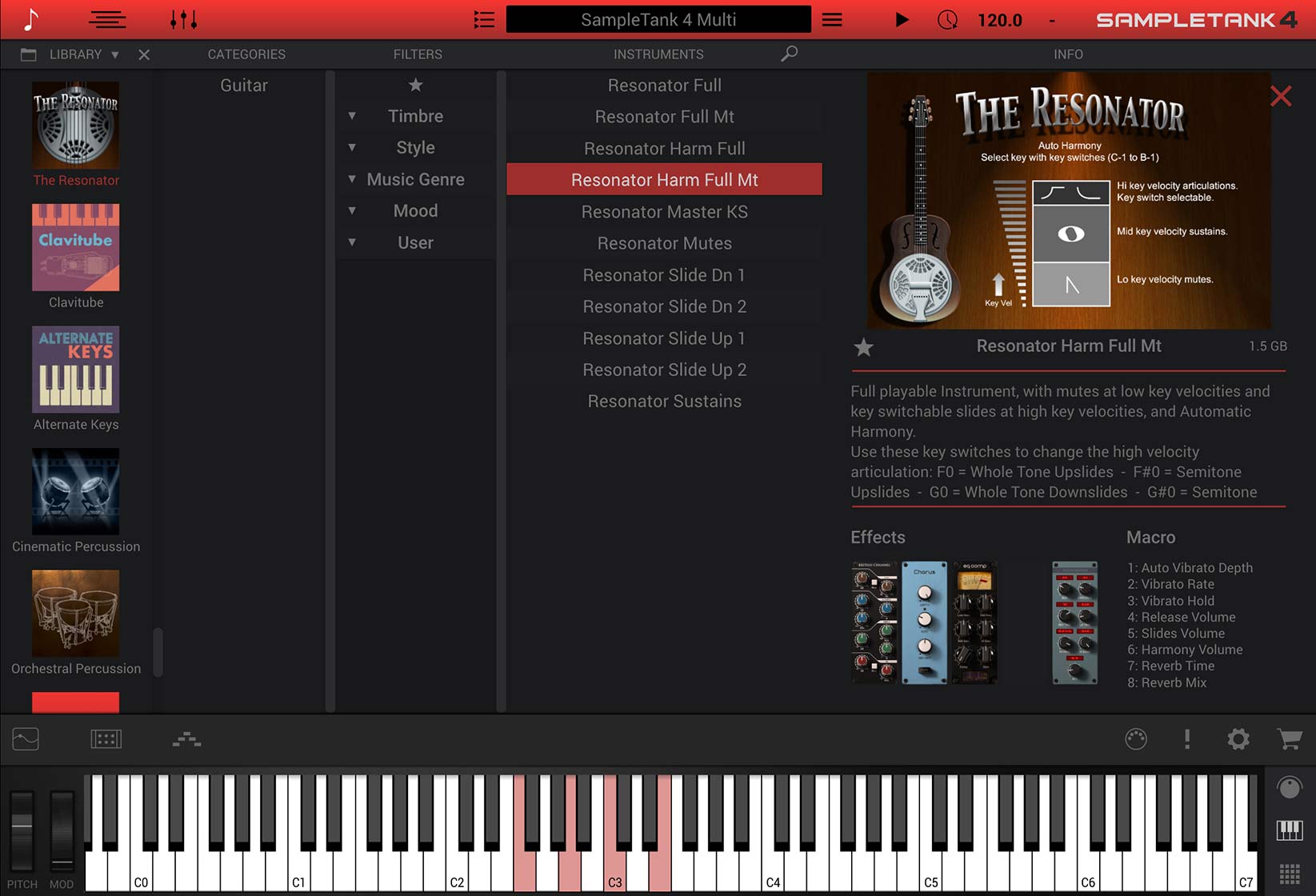Viewport: 1316px width, 896px height.
Task: Click the search magnifier in Instruments
Action: [789, 54]
